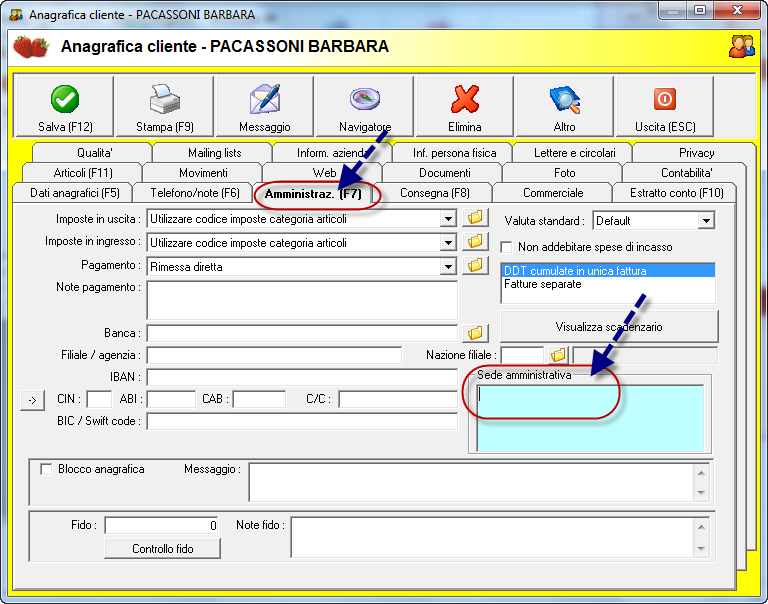Check Non addebitare spese di incasso

[x=506, y=247]
